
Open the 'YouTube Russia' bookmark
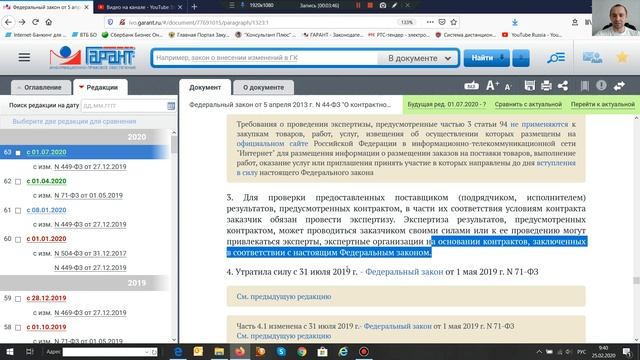click(532, 35)
